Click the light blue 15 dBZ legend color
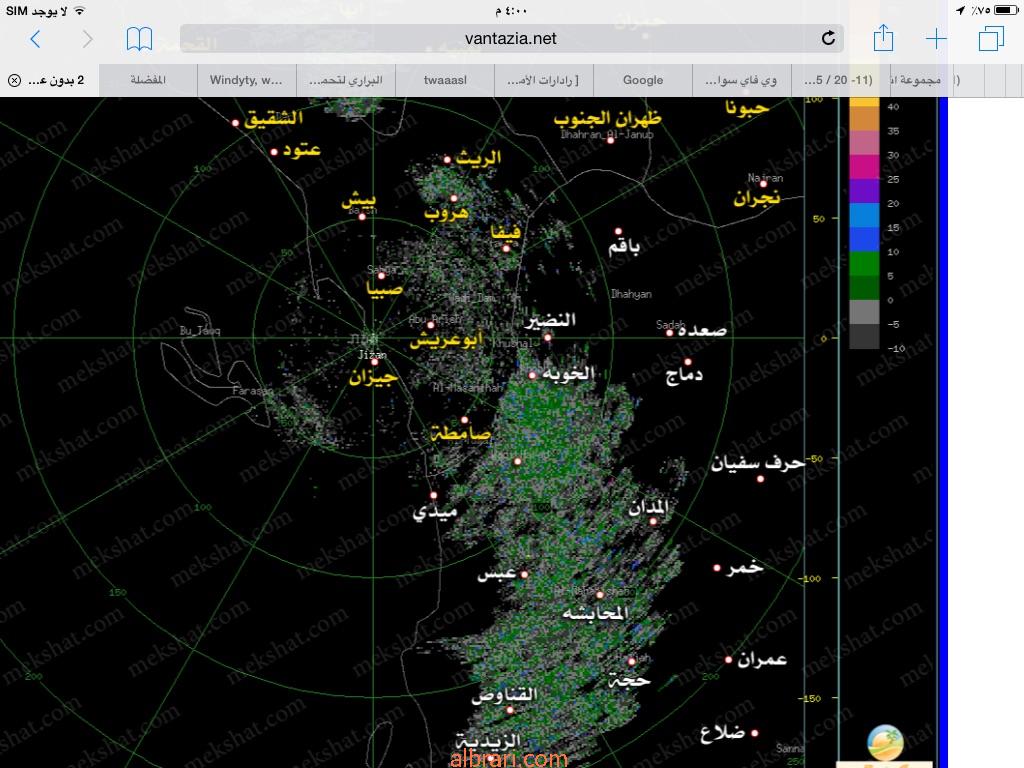The image size is (1024, 768). pos(865,216)
